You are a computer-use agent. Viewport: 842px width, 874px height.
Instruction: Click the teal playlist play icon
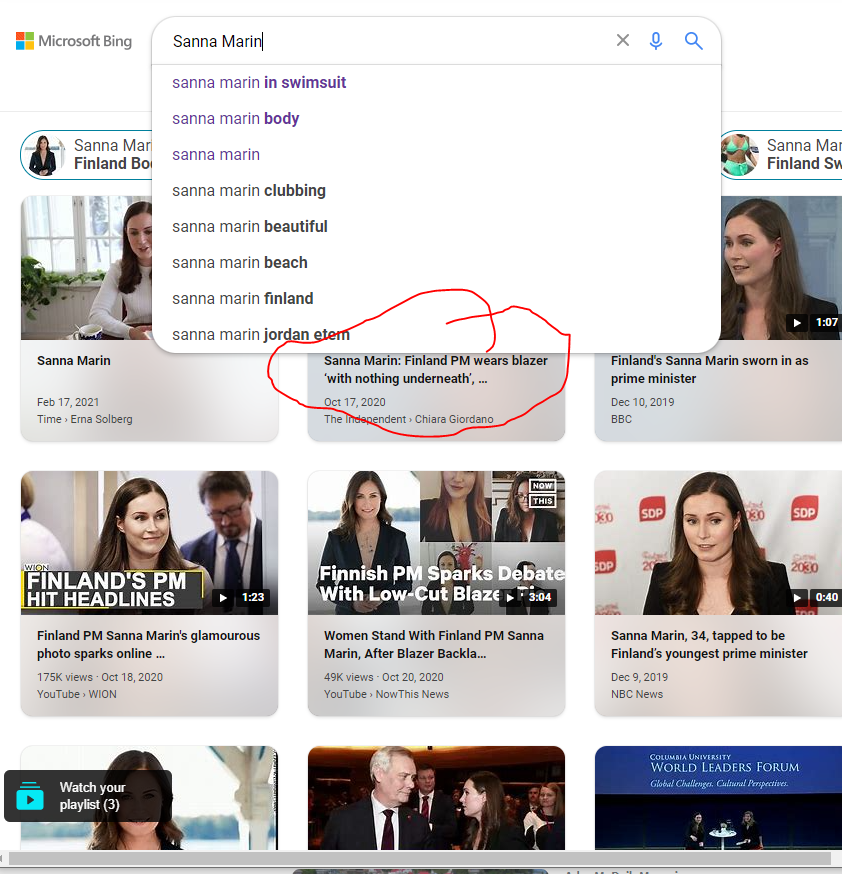click(x=30, y=796)
